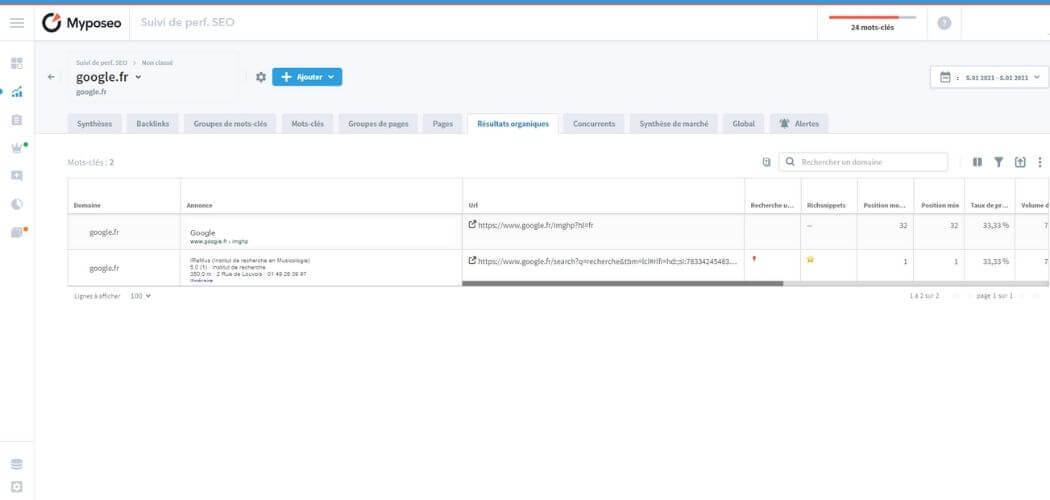Open the bottom settings square sidebar icon
The height and width of the screenshot is (500, 1050).
point(17,487)
